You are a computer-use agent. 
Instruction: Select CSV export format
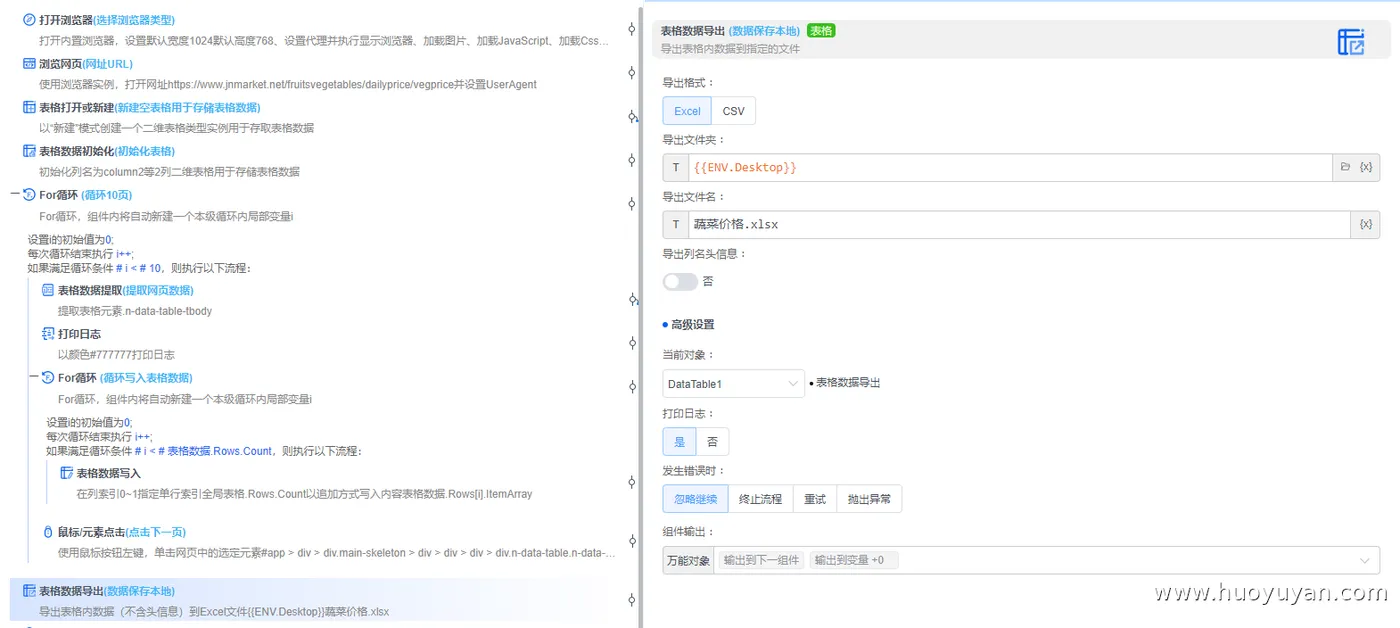(733, 111)
